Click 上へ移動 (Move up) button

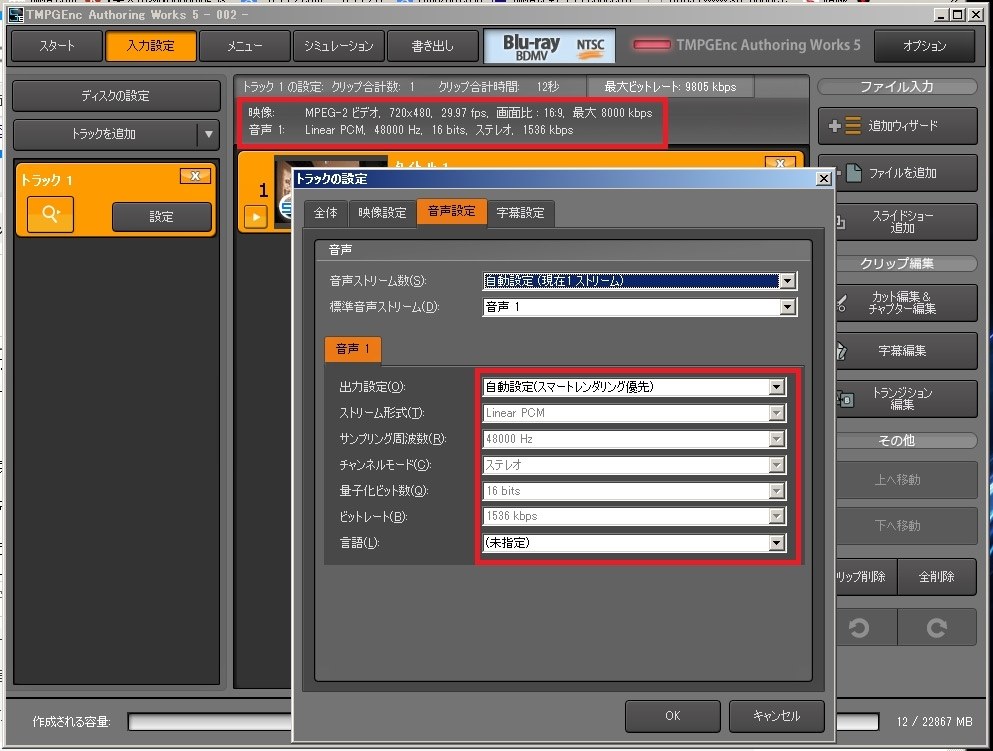(x=906, y=480)
